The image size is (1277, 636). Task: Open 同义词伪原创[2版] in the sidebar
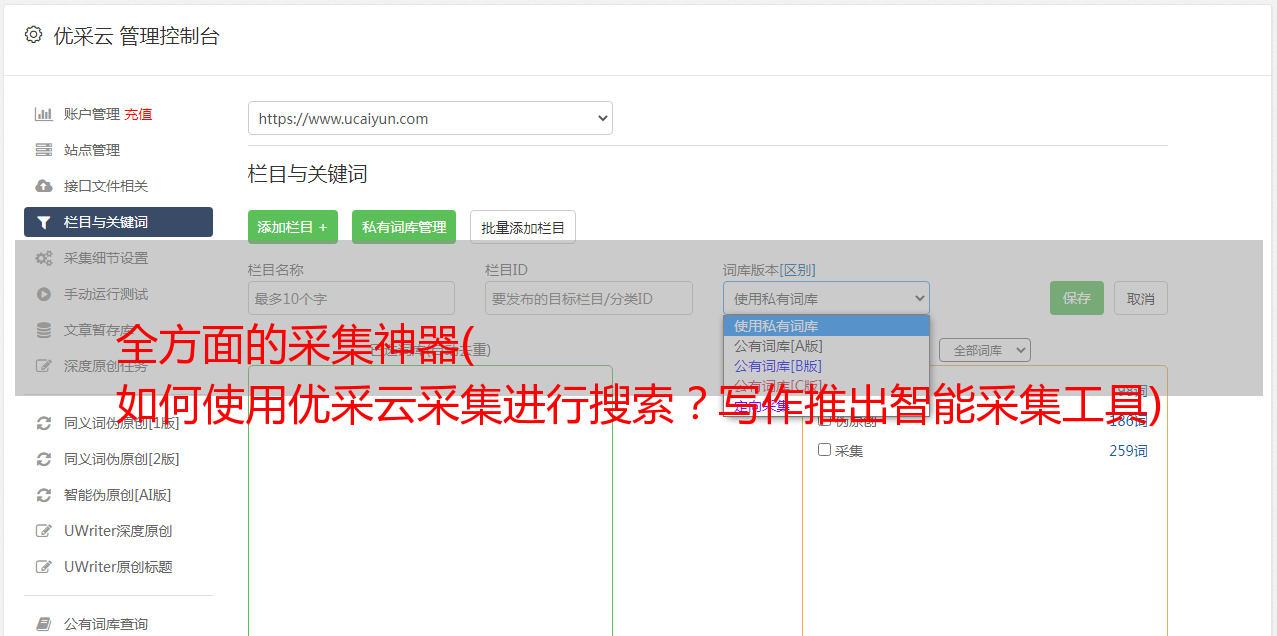[x=122, y=459]
